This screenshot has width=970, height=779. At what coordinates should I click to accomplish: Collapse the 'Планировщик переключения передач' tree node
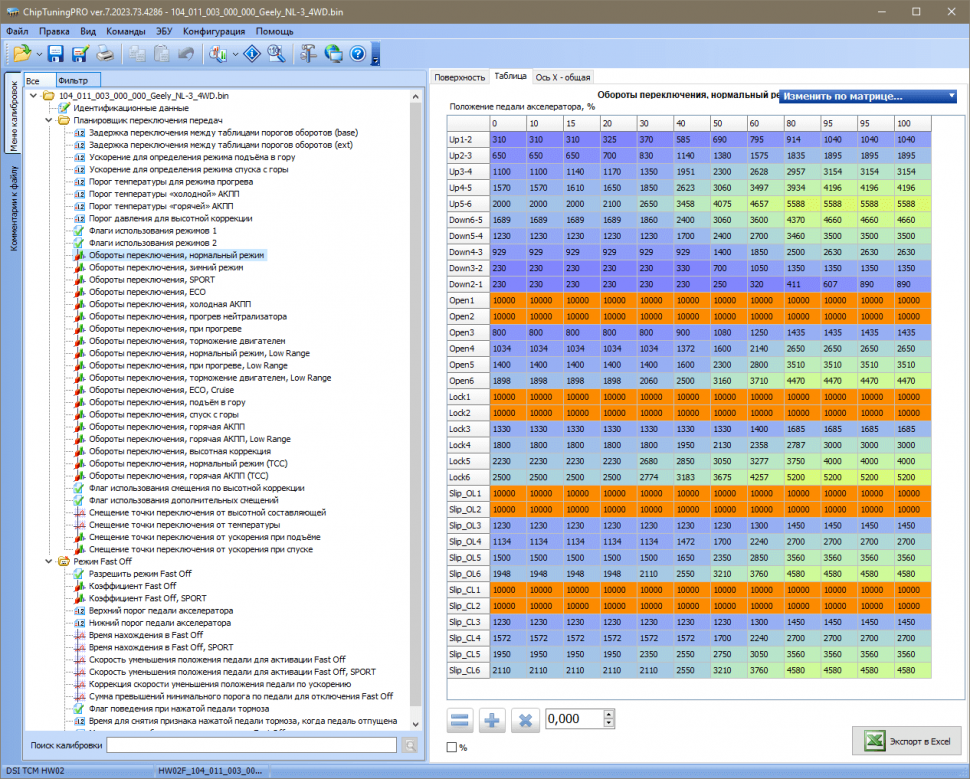(50, 120)
